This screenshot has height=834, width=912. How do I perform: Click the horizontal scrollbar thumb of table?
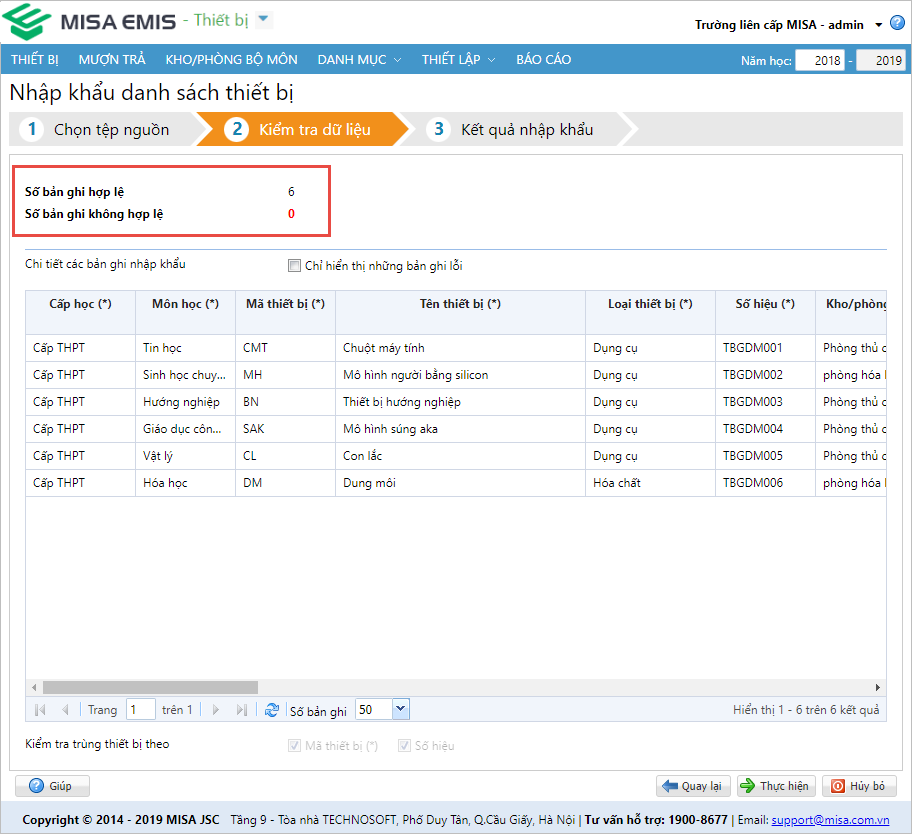click(150, 687)
